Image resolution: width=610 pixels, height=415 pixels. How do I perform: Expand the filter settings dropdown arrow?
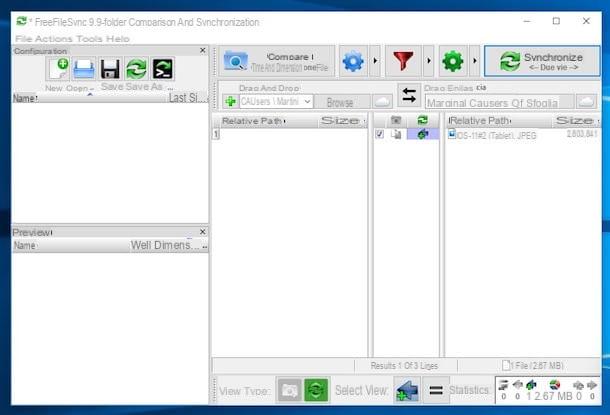[x=429, y=61]
